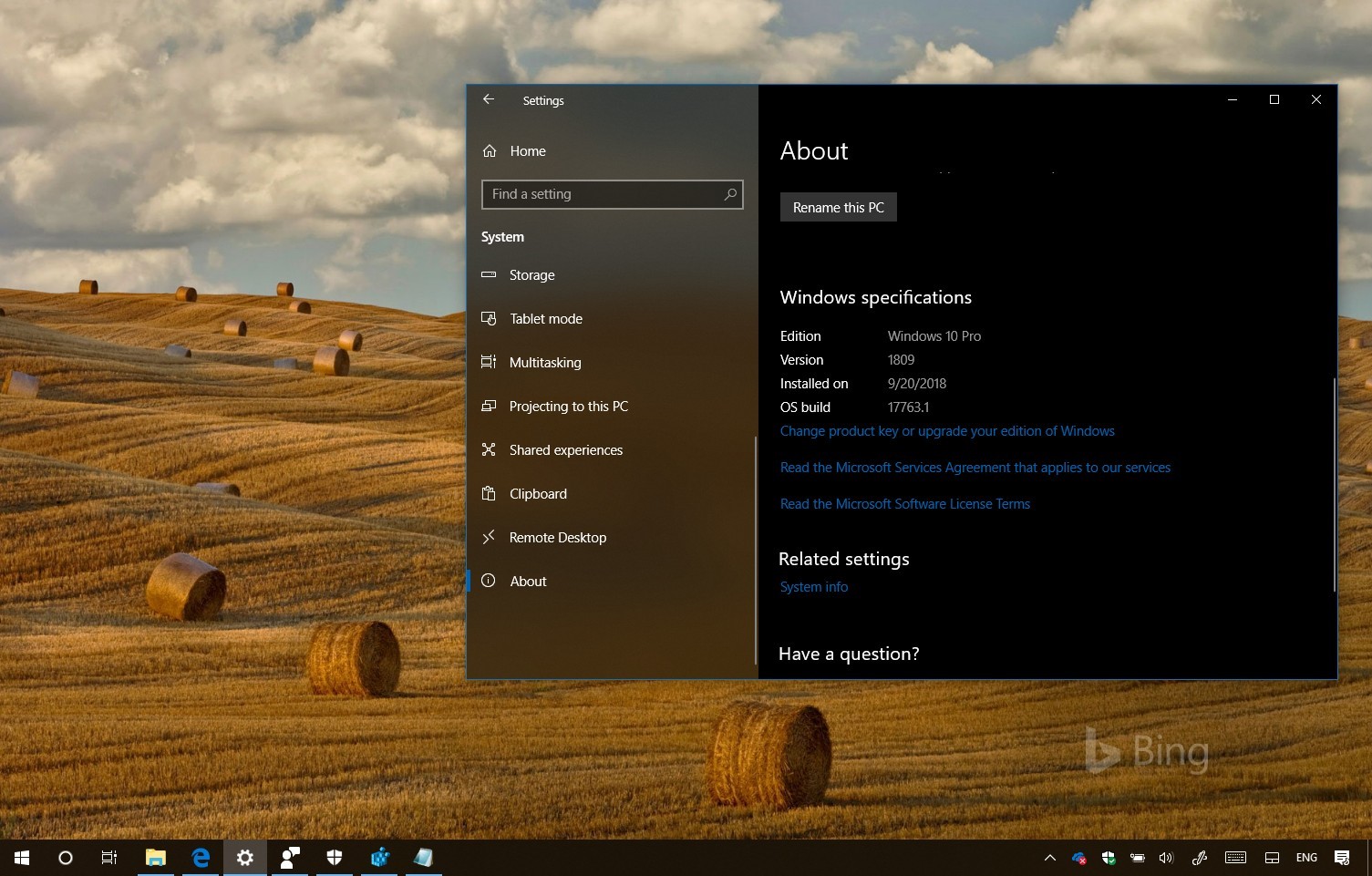Return to Settings Home
This screenshot has height=876, width=1372.
click(x=527, y=150)
